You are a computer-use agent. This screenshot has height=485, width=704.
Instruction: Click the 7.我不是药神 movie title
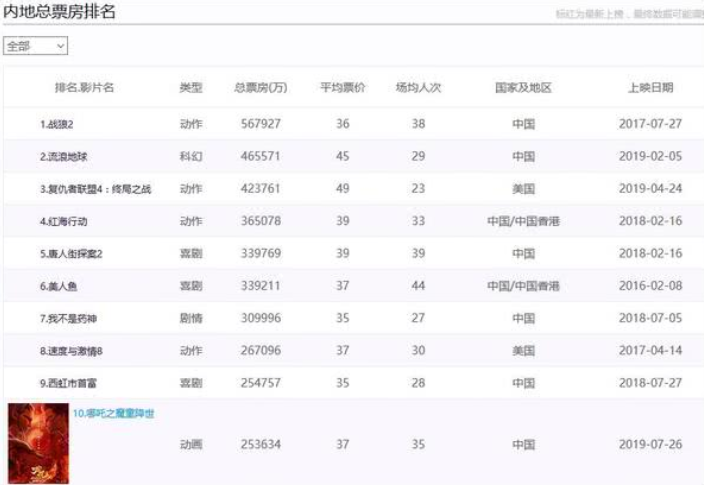click(x=68, y=318)
